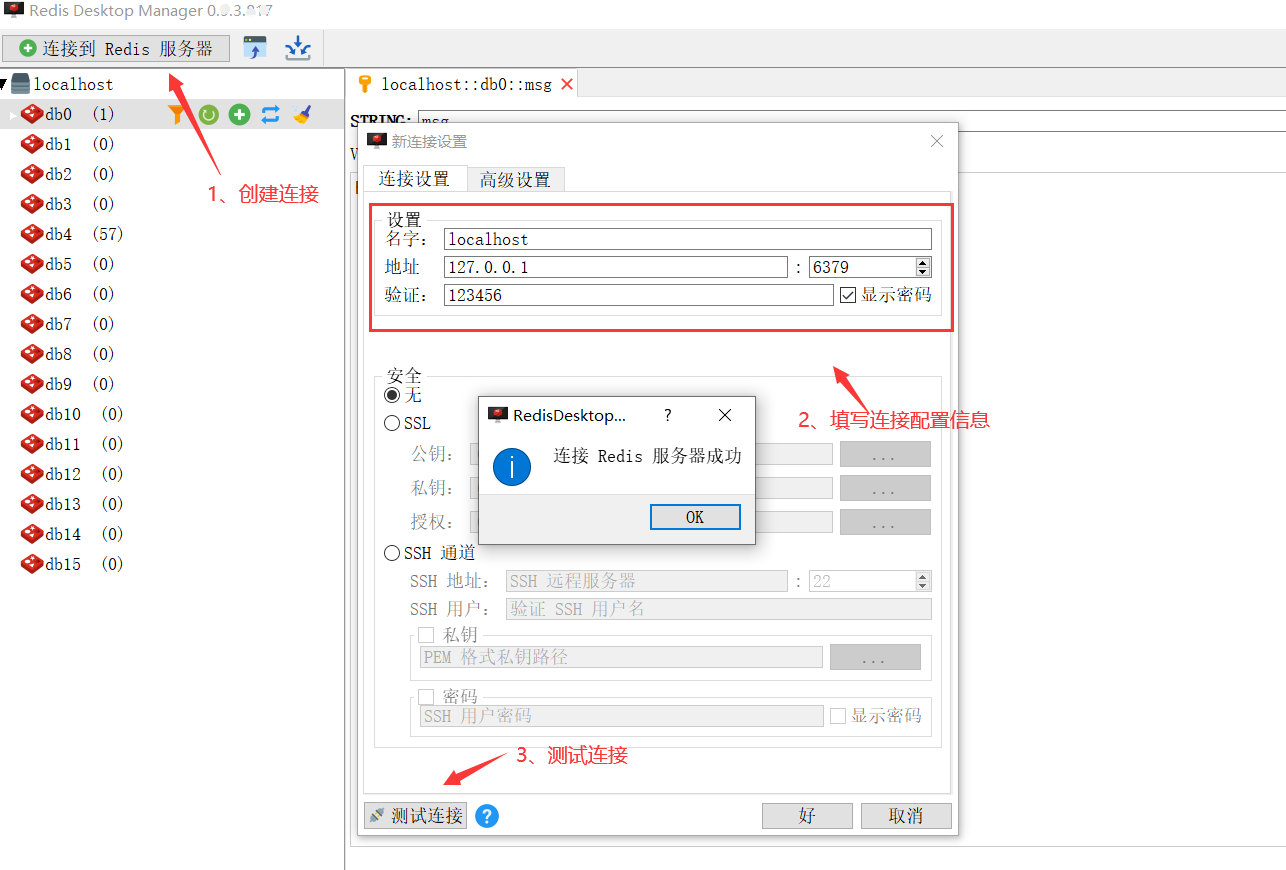Reload db0 with the green refresh icon

coord(208,115)
